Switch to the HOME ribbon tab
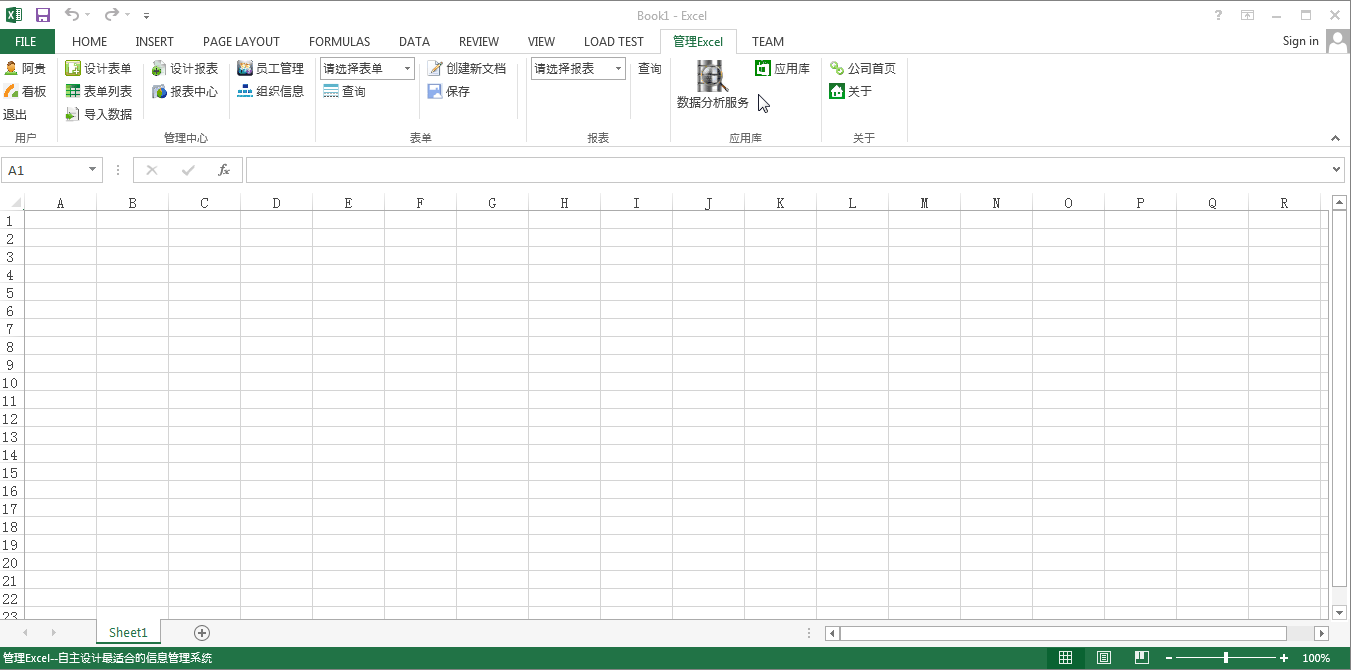This screenshot has height=670, width=1351. (x=90, y=42)
